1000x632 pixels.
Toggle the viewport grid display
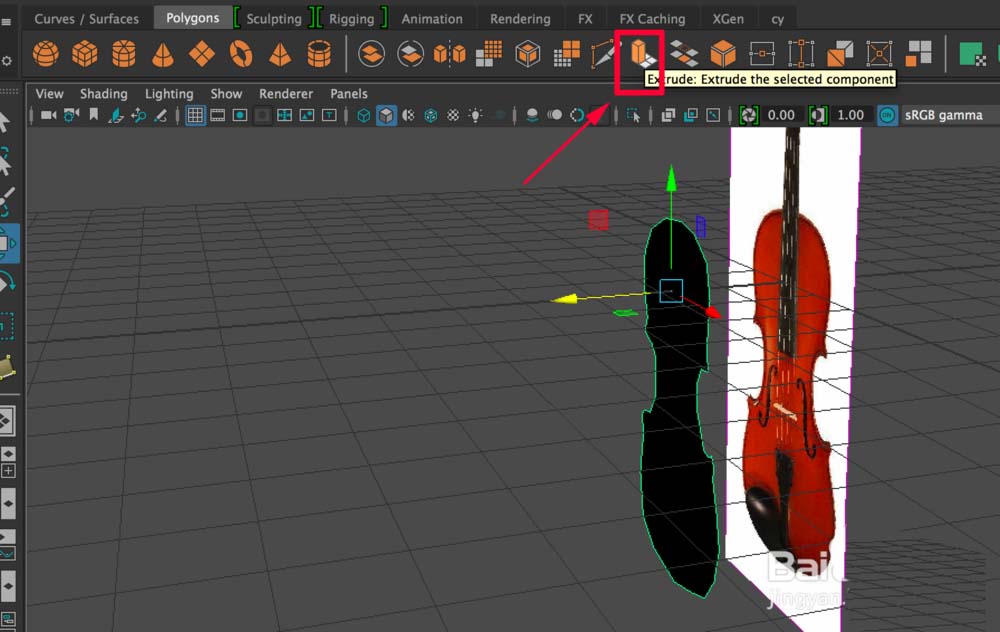[195, 115]
